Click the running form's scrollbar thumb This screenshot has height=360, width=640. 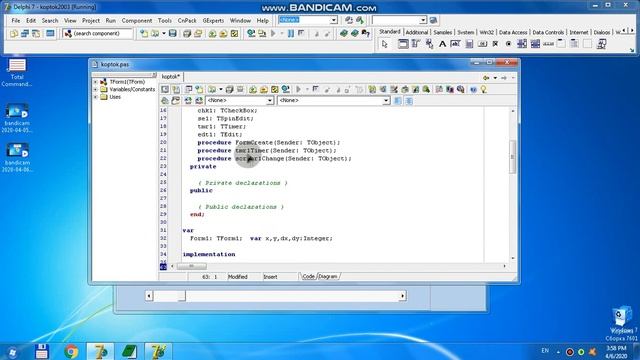[181, 296]
